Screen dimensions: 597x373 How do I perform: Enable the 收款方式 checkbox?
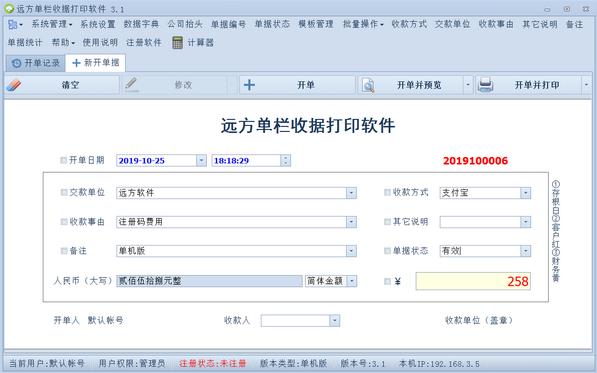[x=387, y=192]
